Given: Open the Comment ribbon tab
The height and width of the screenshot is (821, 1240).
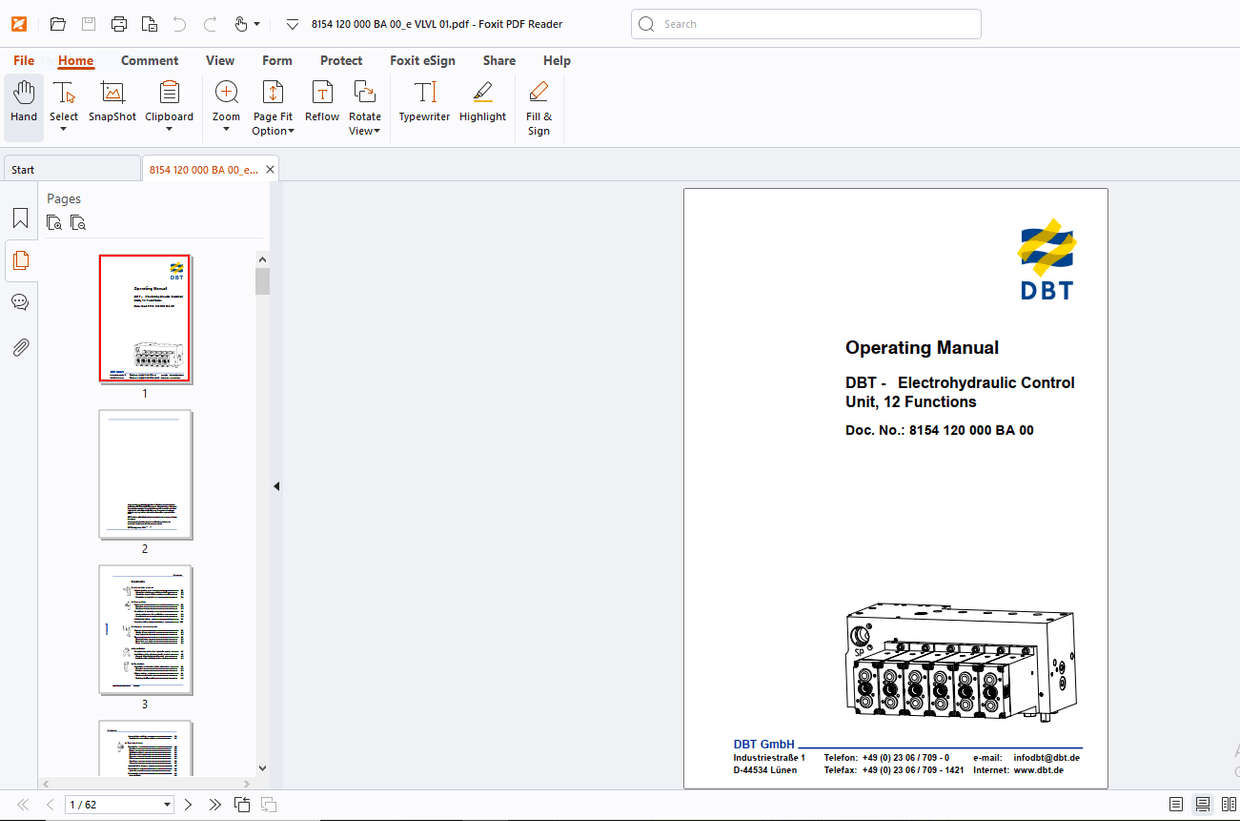Looking at the screenshot, I should tap(149, 61).
